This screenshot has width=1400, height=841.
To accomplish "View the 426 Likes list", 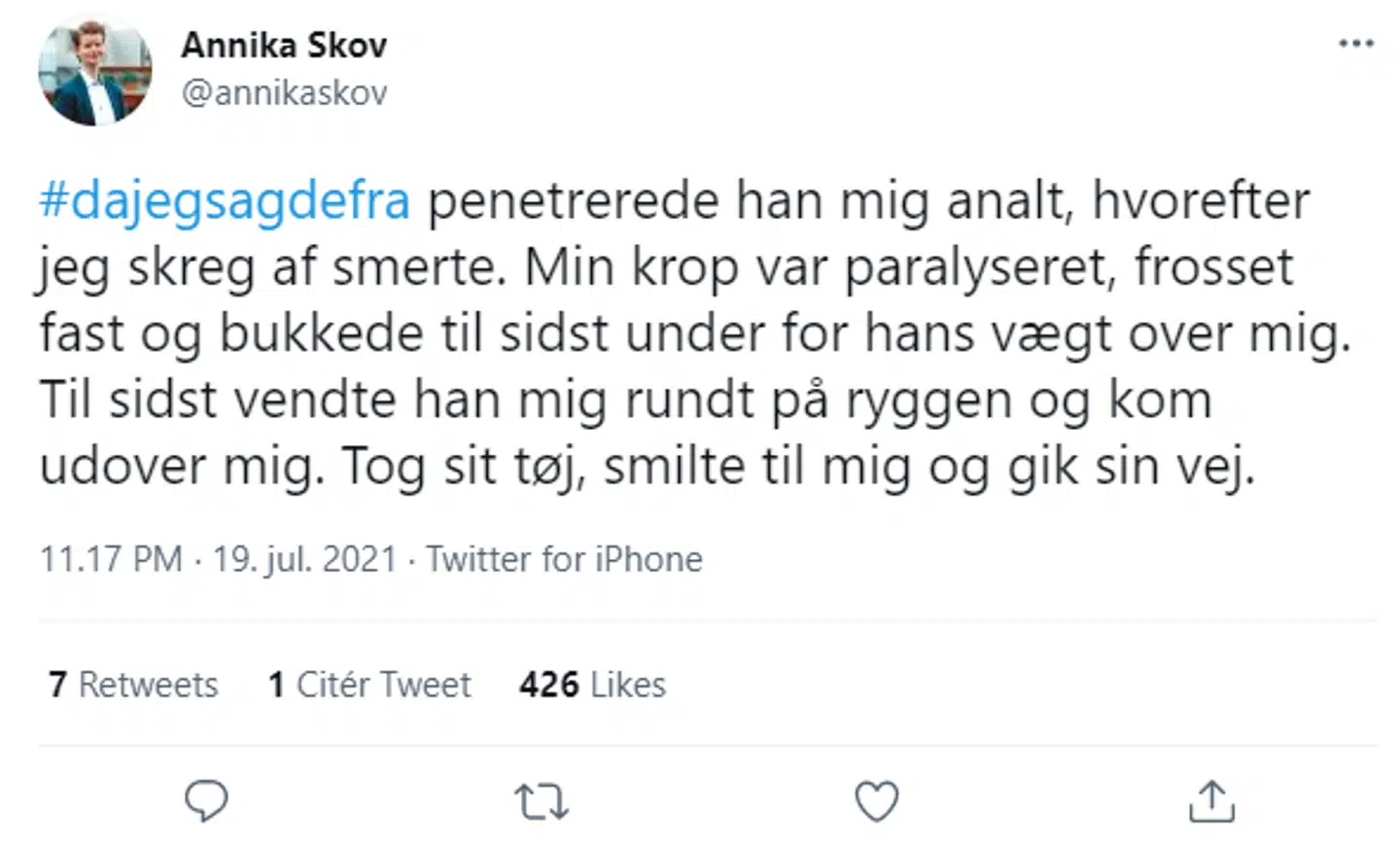I will click(592, 684).
